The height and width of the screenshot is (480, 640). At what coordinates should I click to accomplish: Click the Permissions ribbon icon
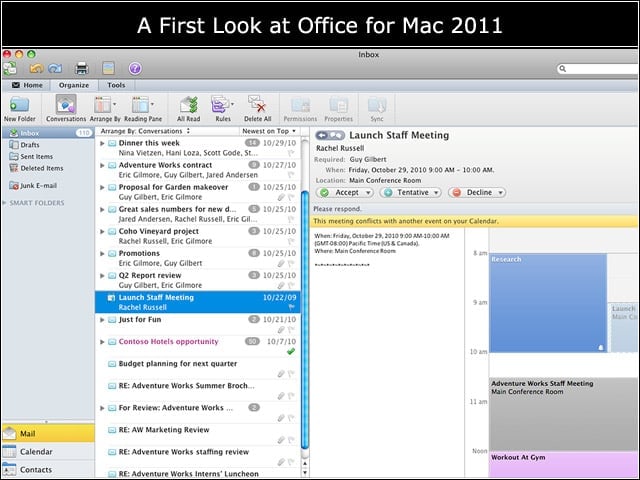click(x=300, y=109)
